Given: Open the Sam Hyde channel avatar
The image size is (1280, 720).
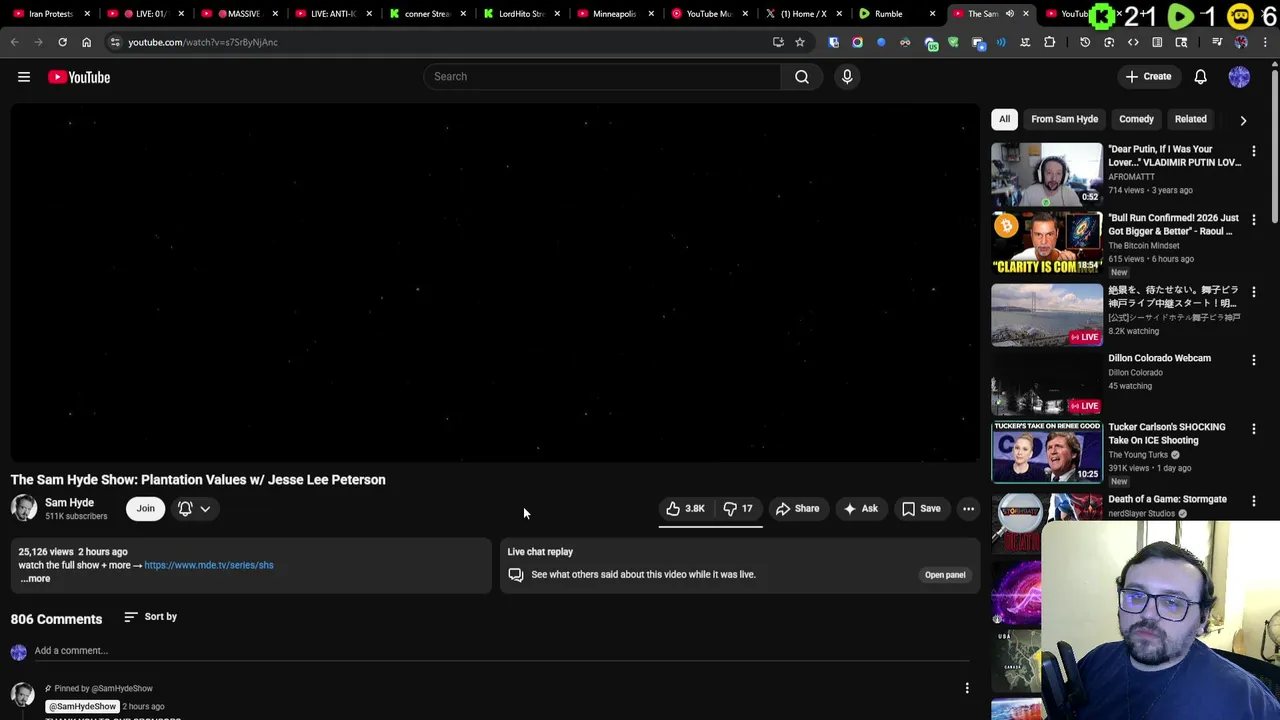Looking at the screenshot, I should [24, 509].
